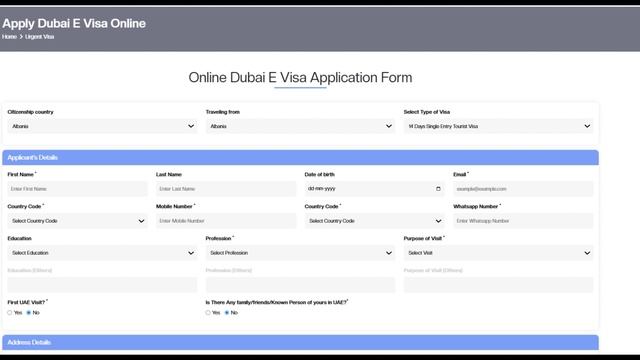Click the Education (Others) text field
640x360 pixels.
point(102,285)
